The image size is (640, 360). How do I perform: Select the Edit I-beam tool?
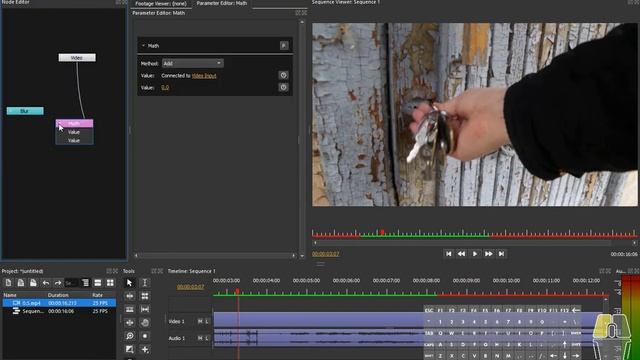[144, 282]
